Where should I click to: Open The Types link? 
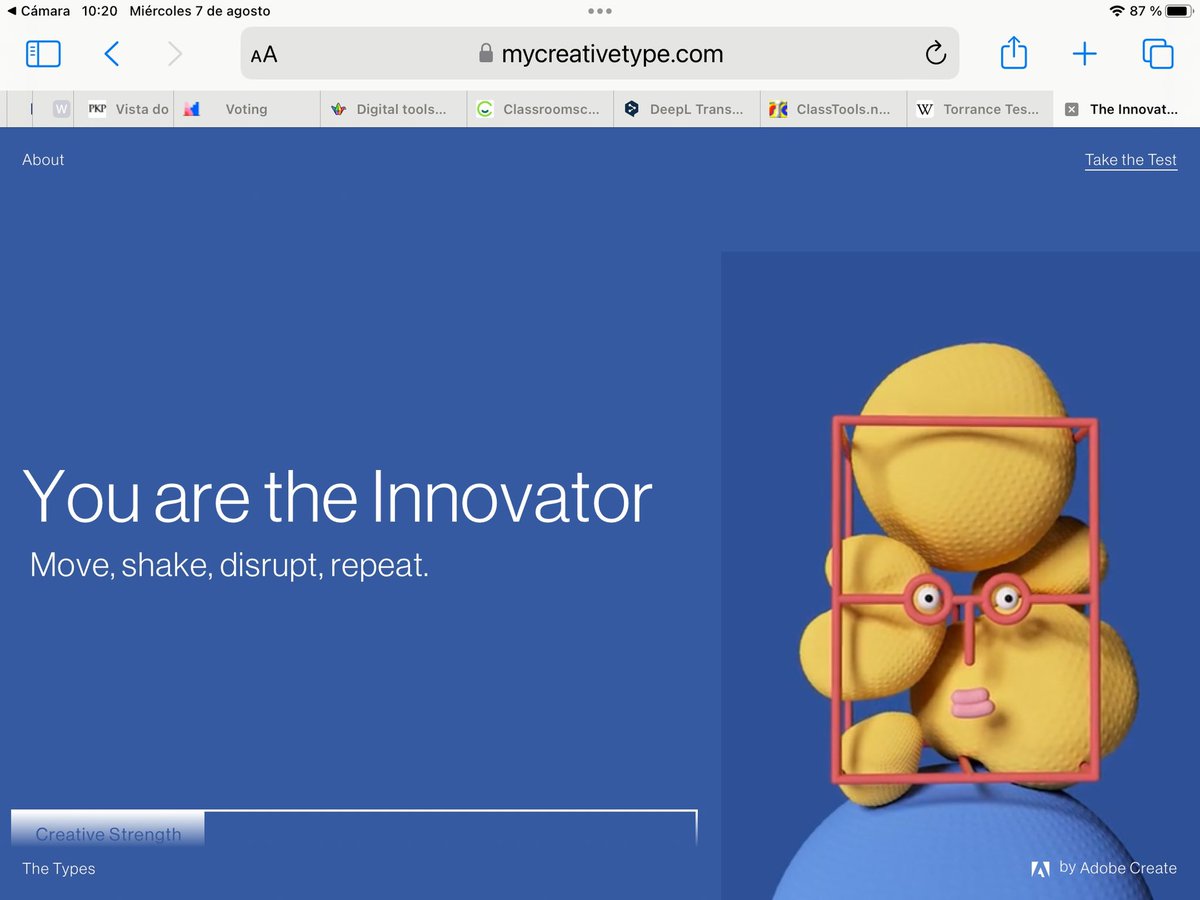[59, 868]
